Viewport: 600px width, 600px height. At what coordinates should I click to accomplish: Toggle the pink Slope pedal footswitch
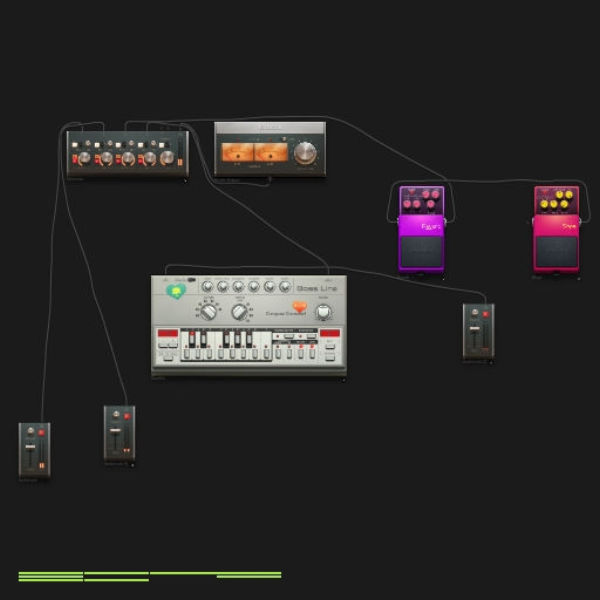[556, 251]
